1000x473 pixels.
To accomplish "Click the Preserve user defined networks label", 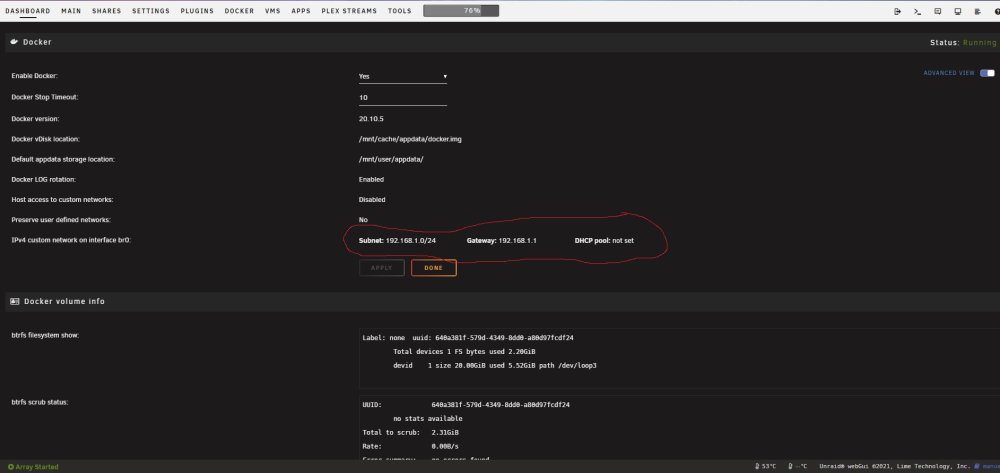I will tap(61, 220).
